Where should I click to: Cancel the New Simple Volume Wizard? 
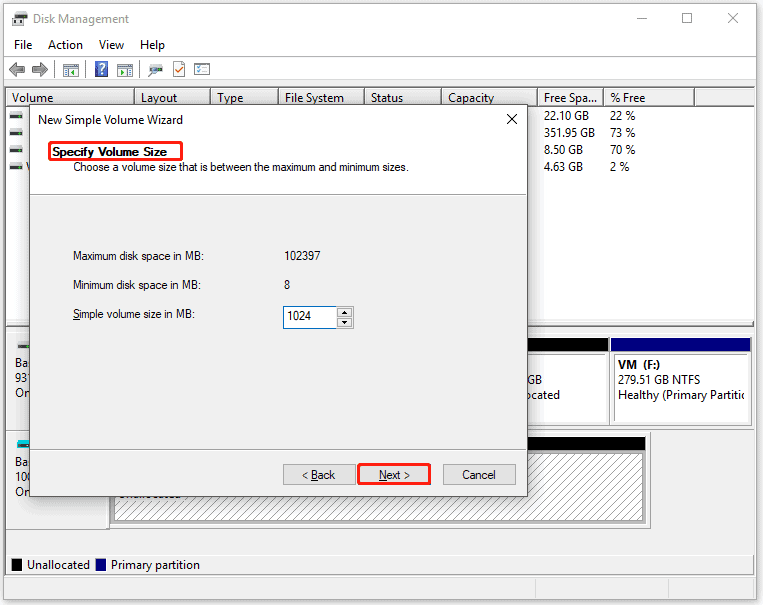click(x=479, y=475)
